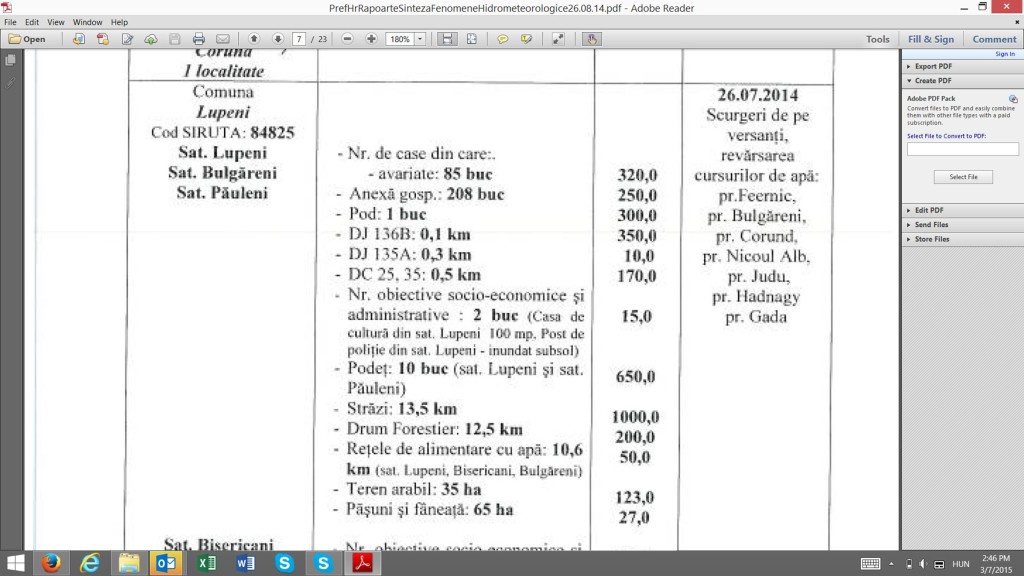
Task: Open the zoom percentage dropdown
Action: click(420, 39)
